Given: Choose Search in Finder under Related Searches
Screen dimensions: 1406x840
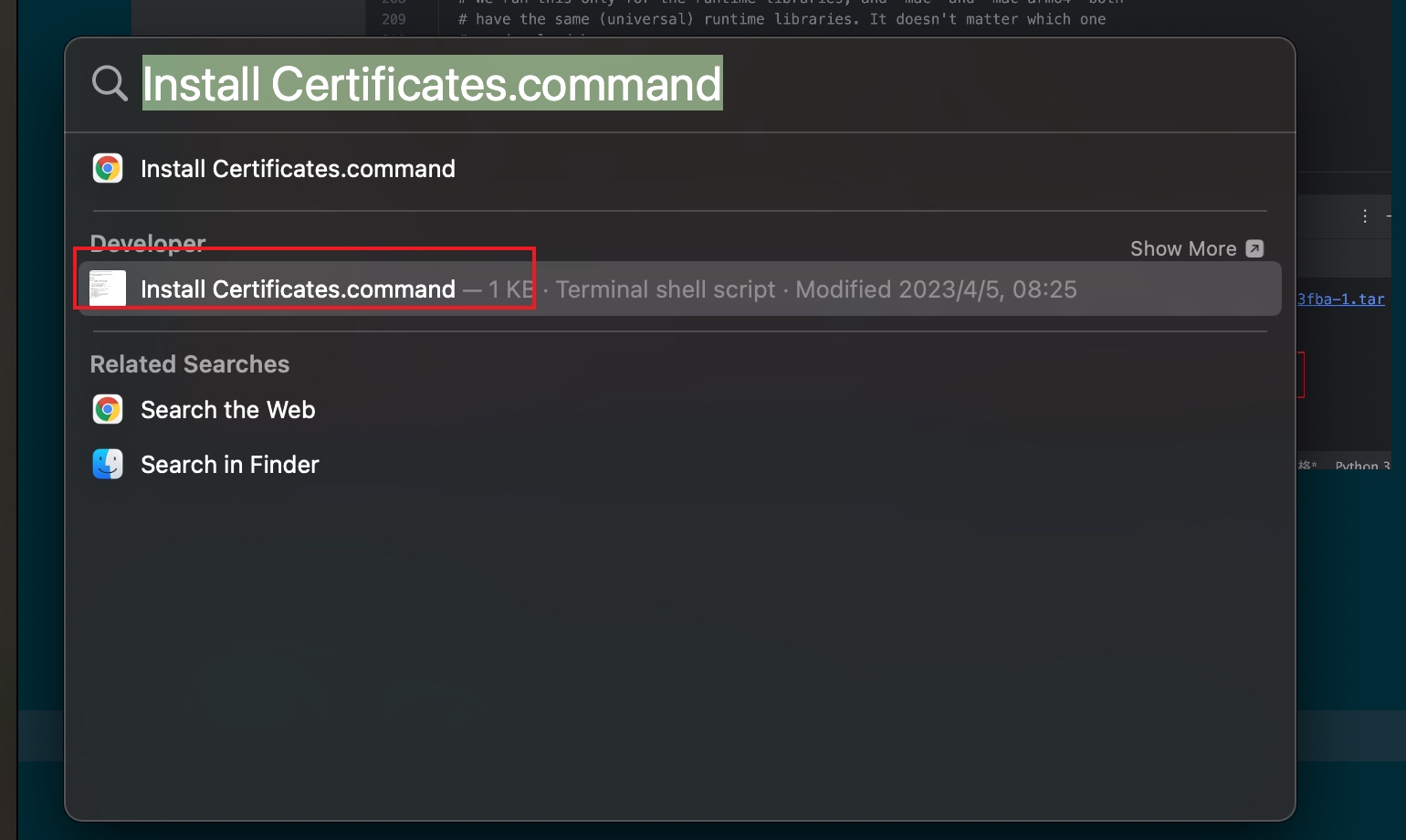Looking at the screenshot, I should [x=229, y=465].
